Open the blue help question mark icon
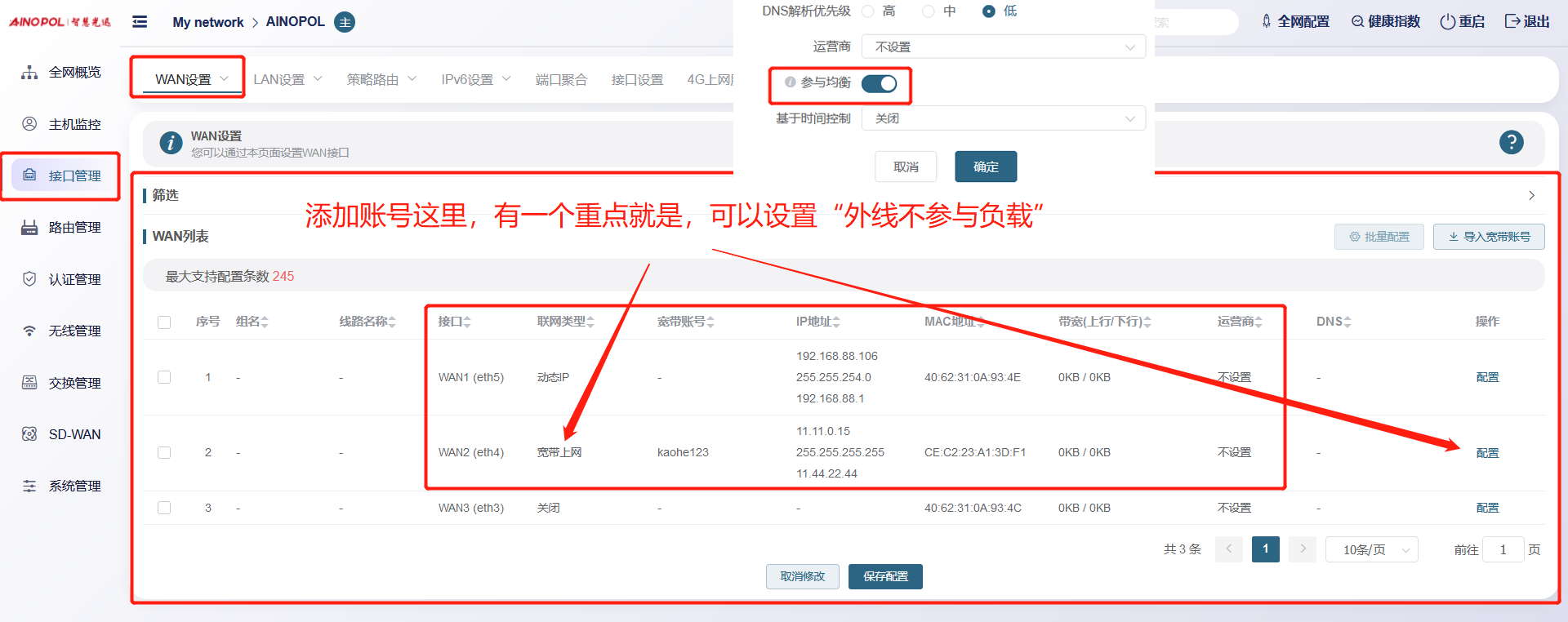This screenshot has height=622, width=1568. click(1511, 142)
